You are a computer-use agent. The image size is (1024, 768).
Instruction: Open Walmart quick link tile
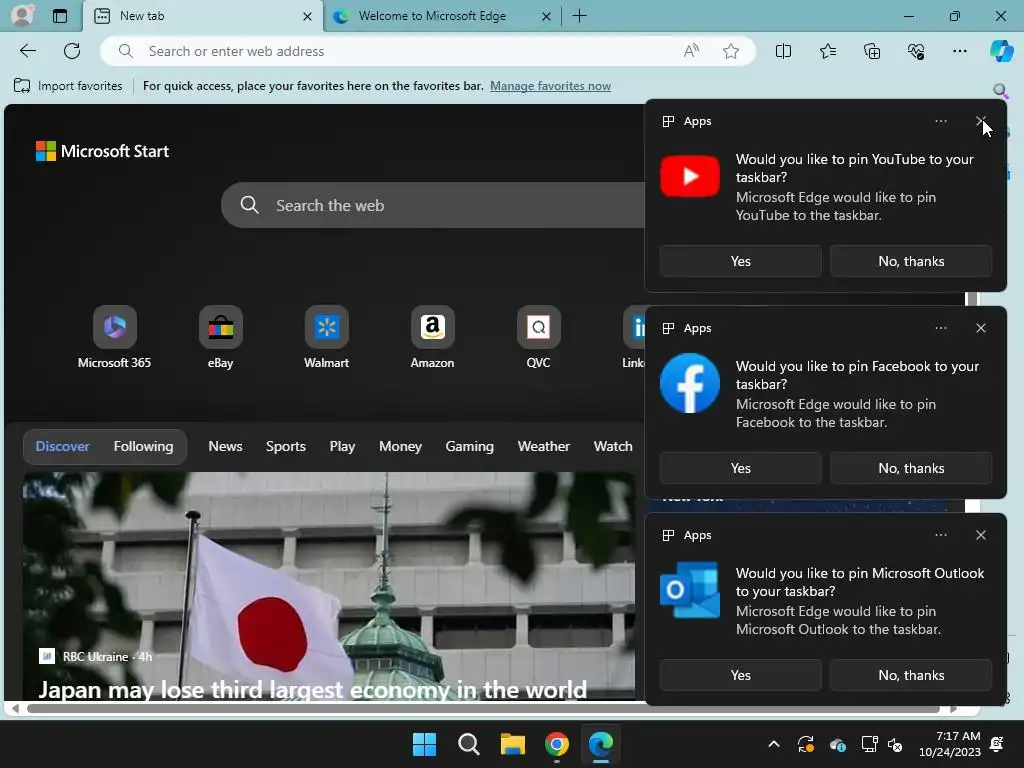(x=327, y=338)
